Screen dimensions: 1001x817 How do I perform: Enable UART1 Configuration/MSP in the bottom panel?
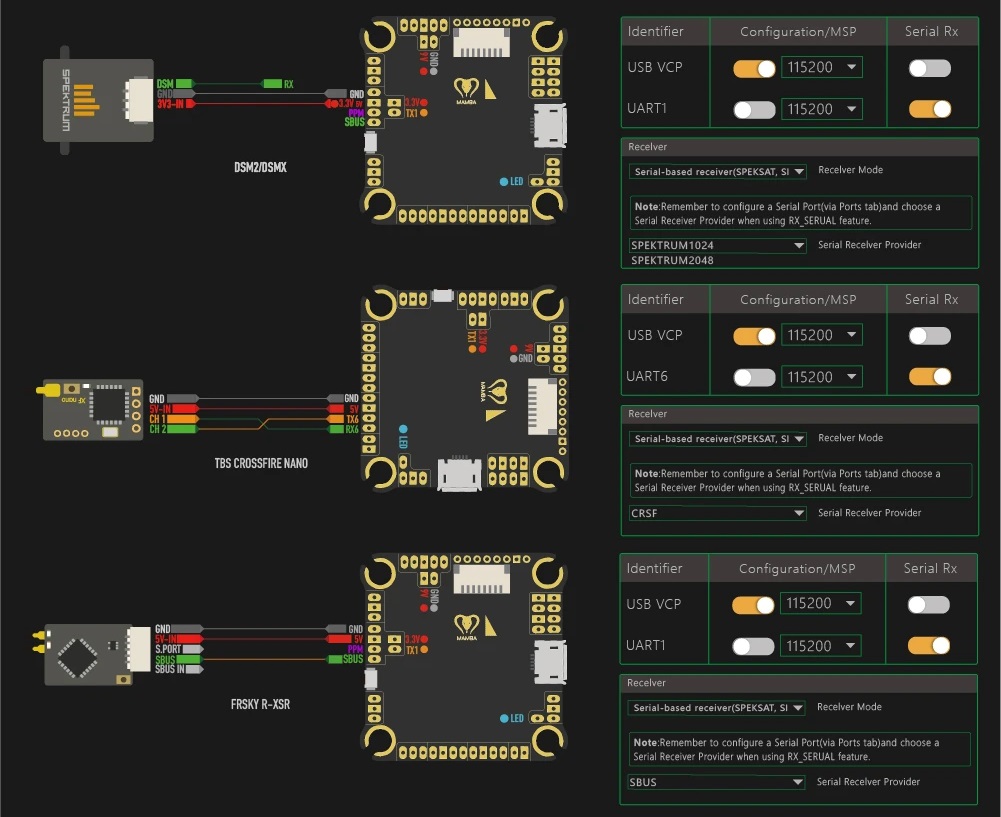pyautogui.click(x=753, y=647)
